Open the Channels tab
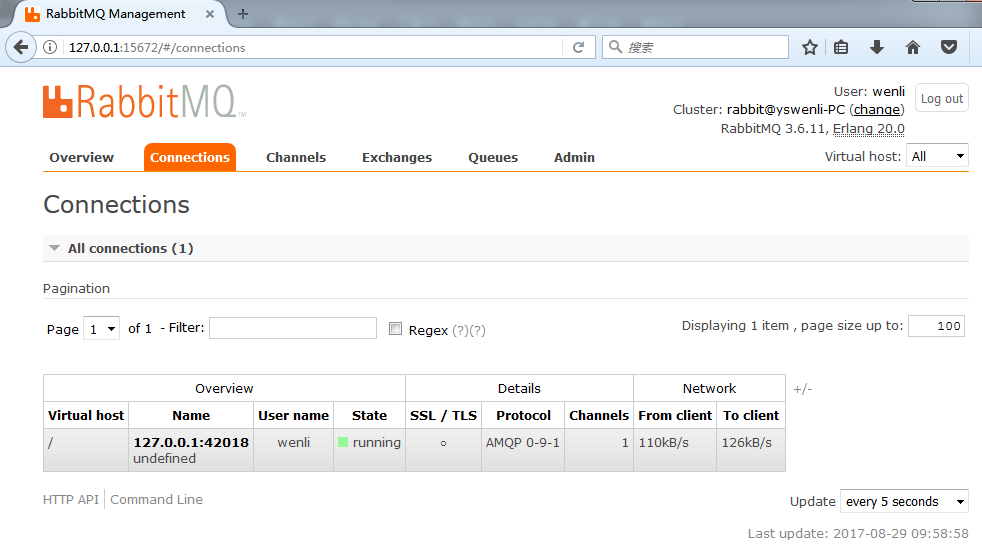Screen dimensions: 982x553 tap(296, 157)
